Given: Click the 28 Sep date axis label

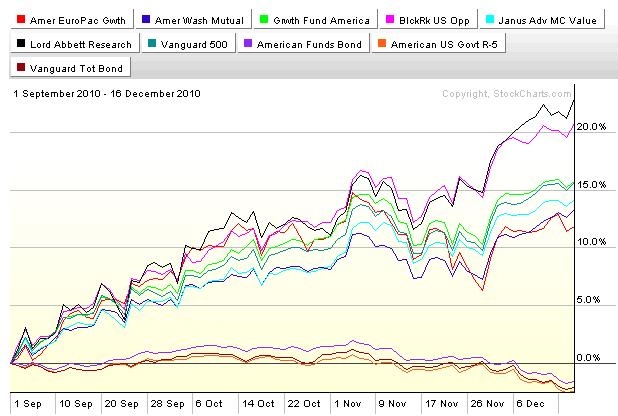Looking at the screenshot, I should click(168, 404).
